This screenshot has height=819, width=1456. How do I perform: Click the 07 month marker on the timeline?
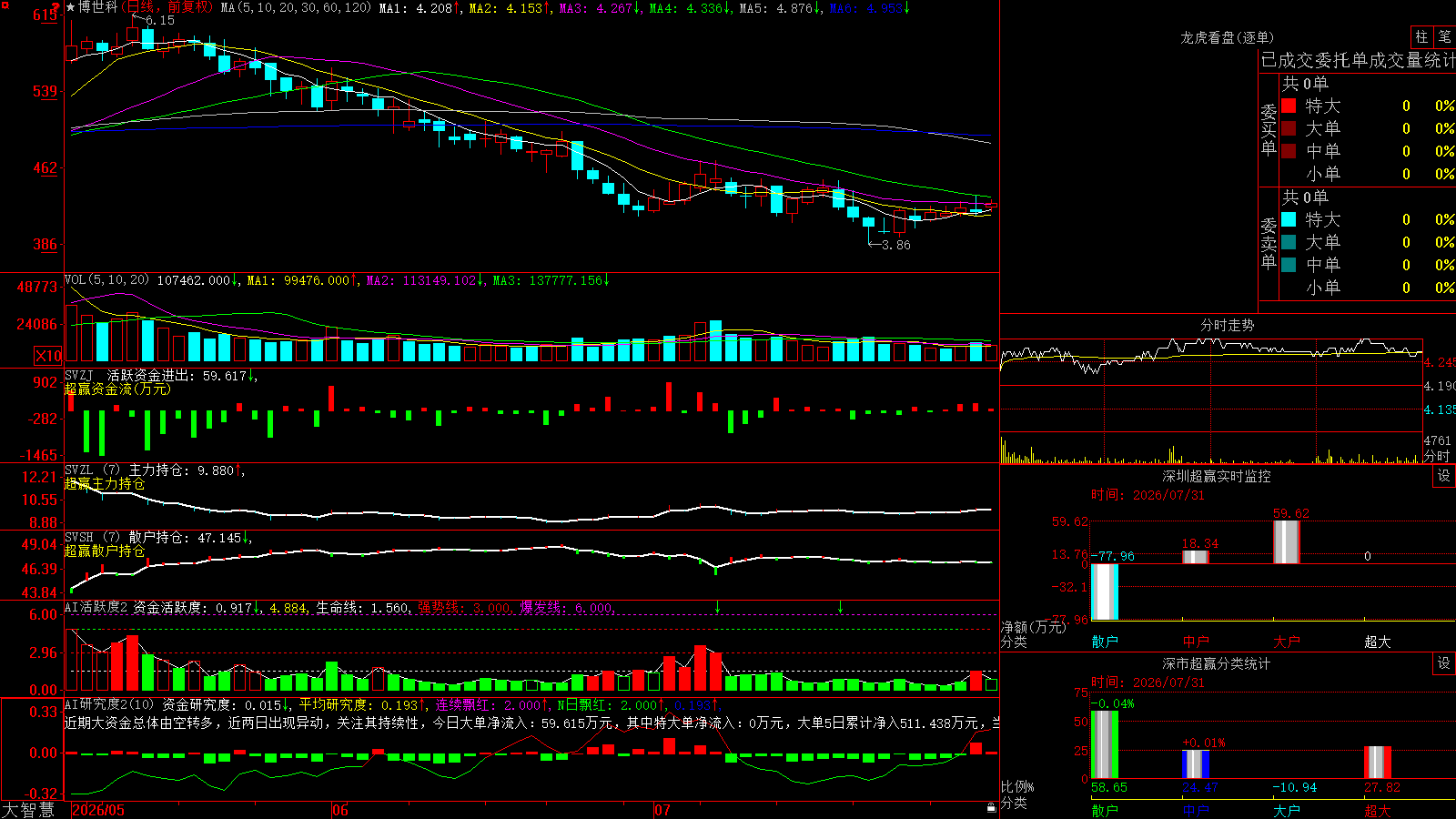tap(662, 810)
